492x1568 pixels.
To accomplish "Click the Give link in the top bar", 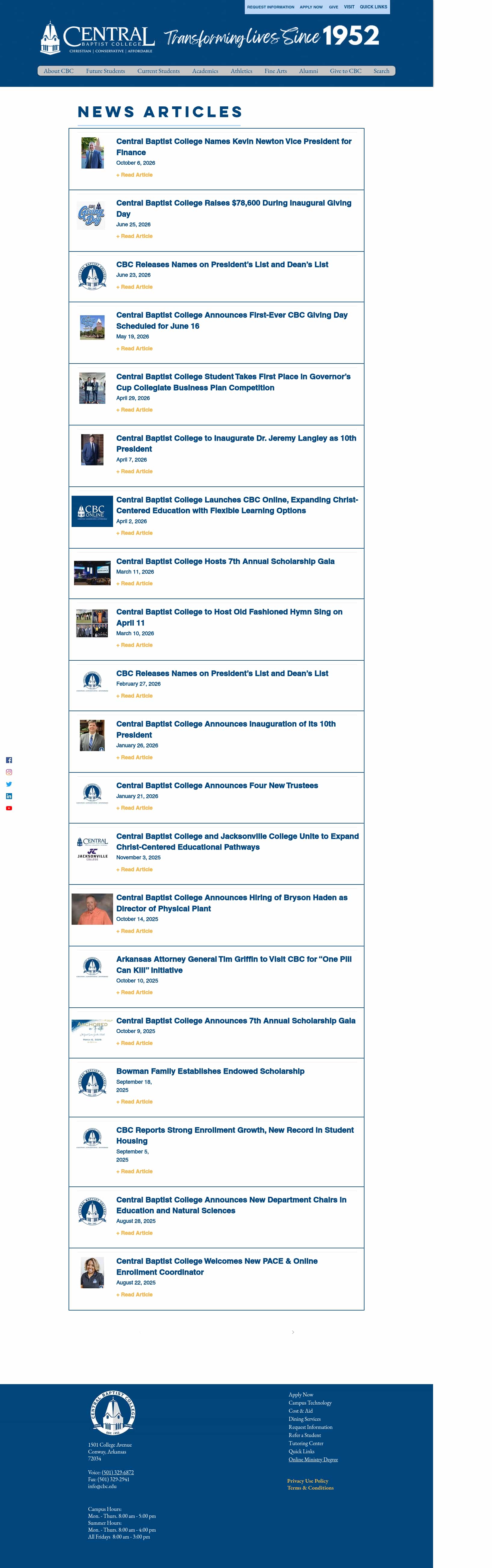I will [x=334, y=7].
